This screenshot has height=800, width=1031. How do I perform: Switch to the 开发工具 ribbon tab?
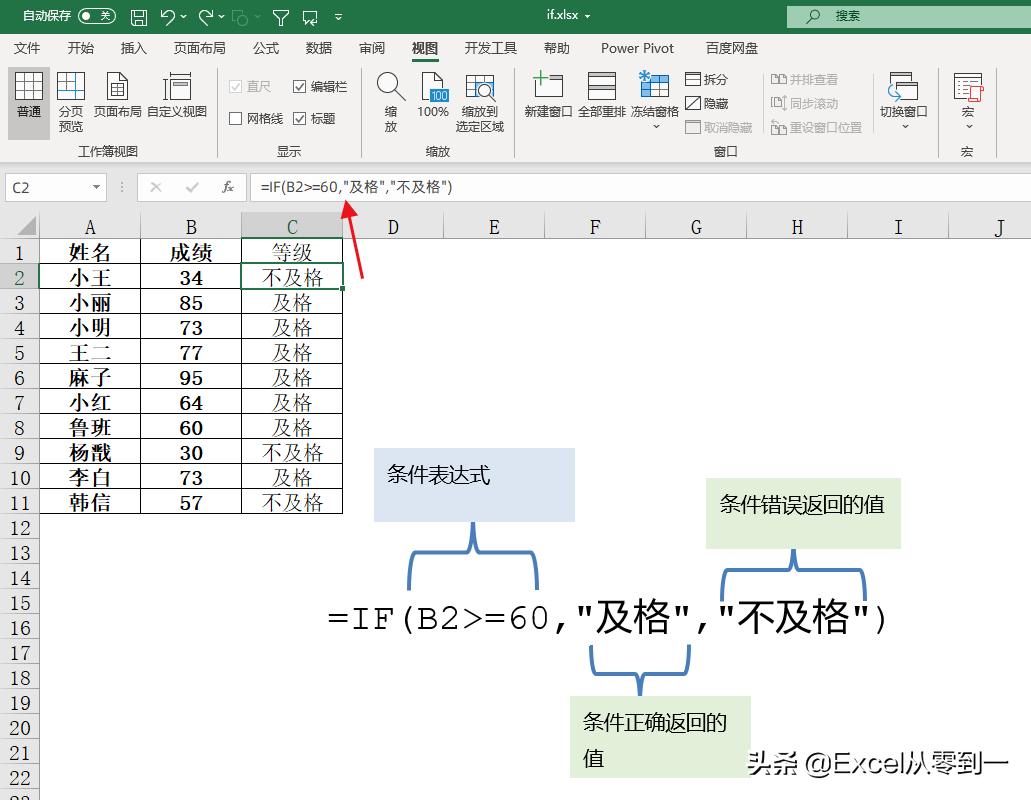pos(489,47)
